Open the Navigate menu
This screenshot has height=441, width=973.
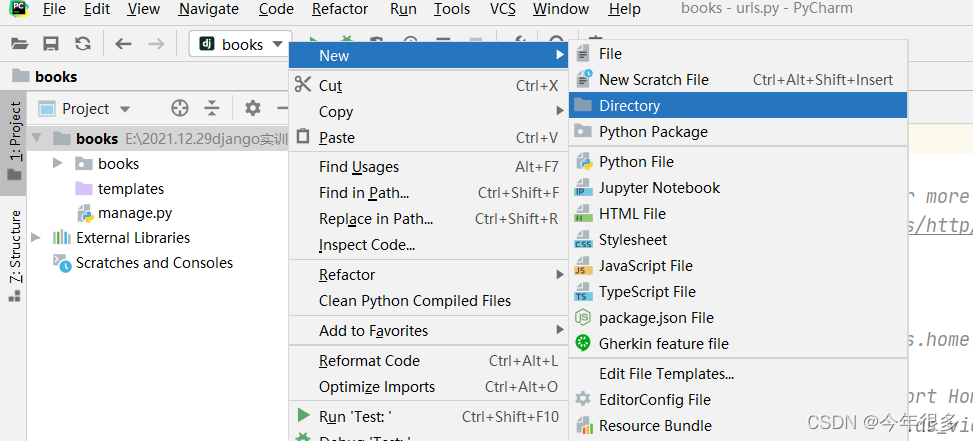[208, 9]
